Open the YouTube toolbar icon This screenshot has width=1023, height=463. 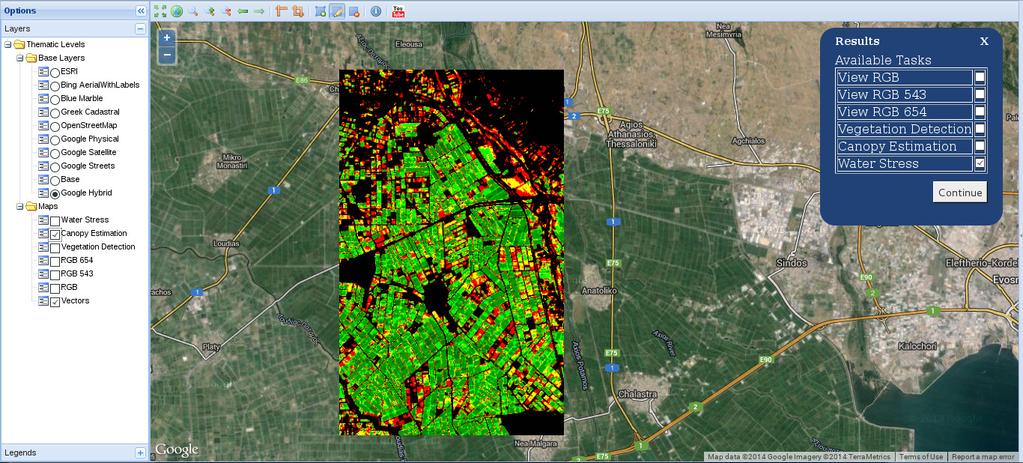pos(398,11)
